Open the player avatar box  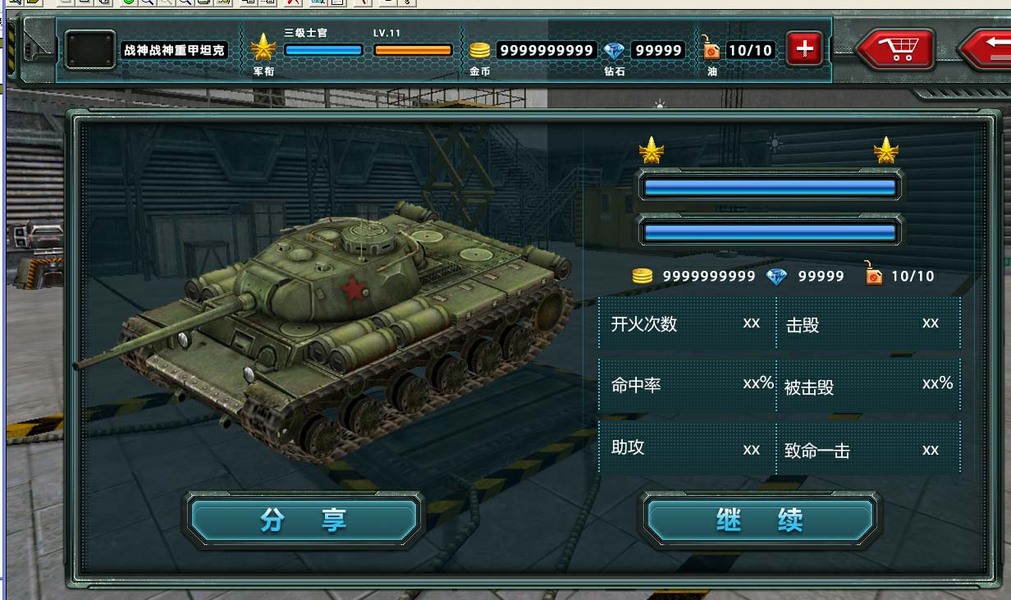pyautogui.click(x=90, y=49)
